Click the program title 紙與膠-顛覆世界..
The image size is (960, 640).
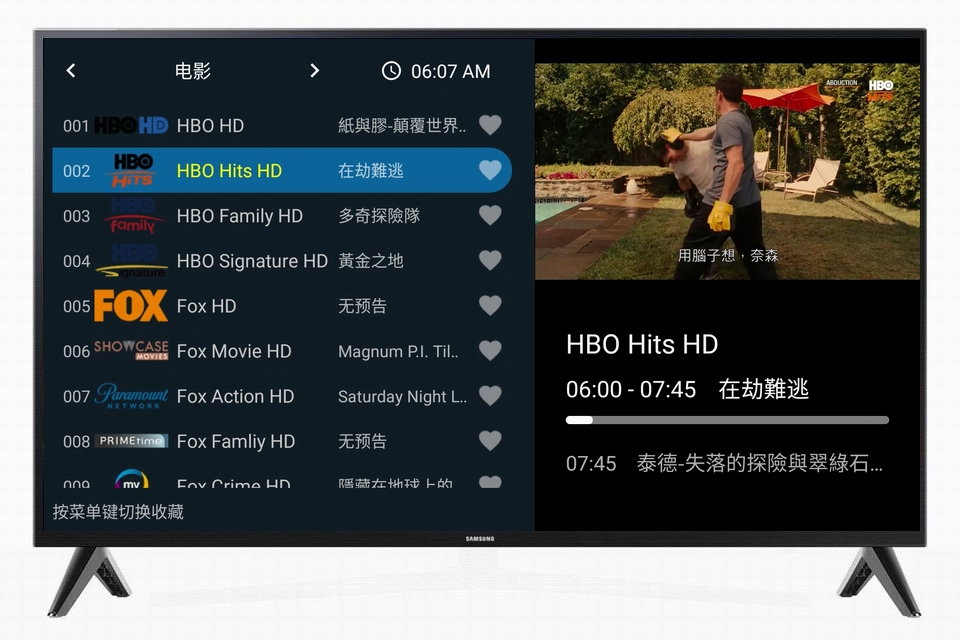tap(402, 126)
